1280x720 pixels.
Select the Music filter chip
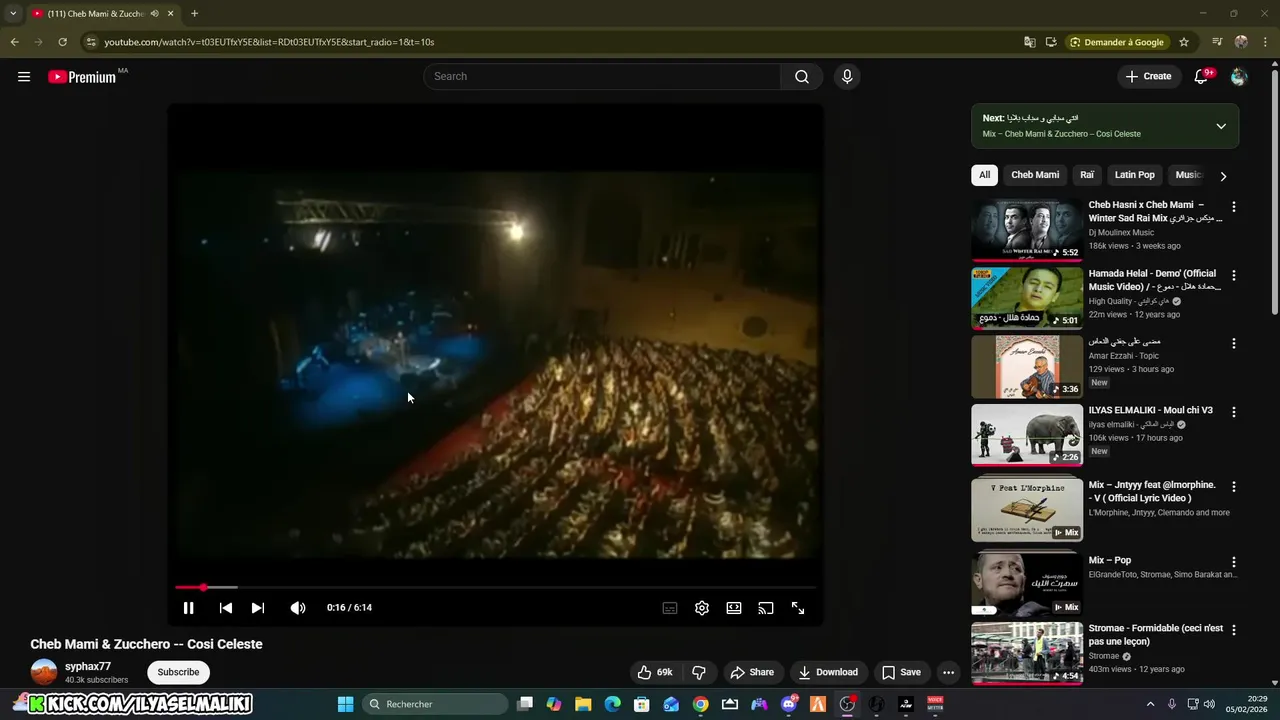[1187, 175]
